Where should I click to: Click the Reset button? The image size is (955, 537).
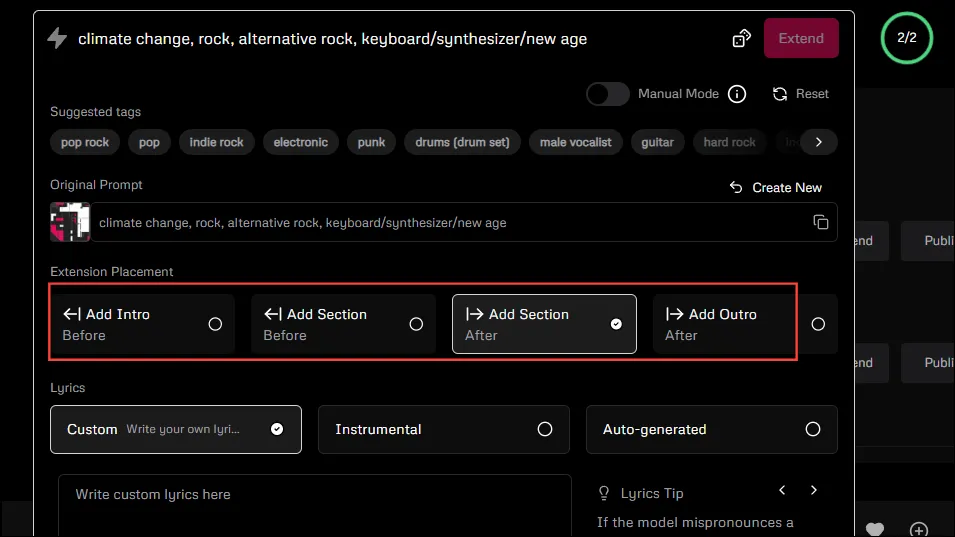coord(800,94)
